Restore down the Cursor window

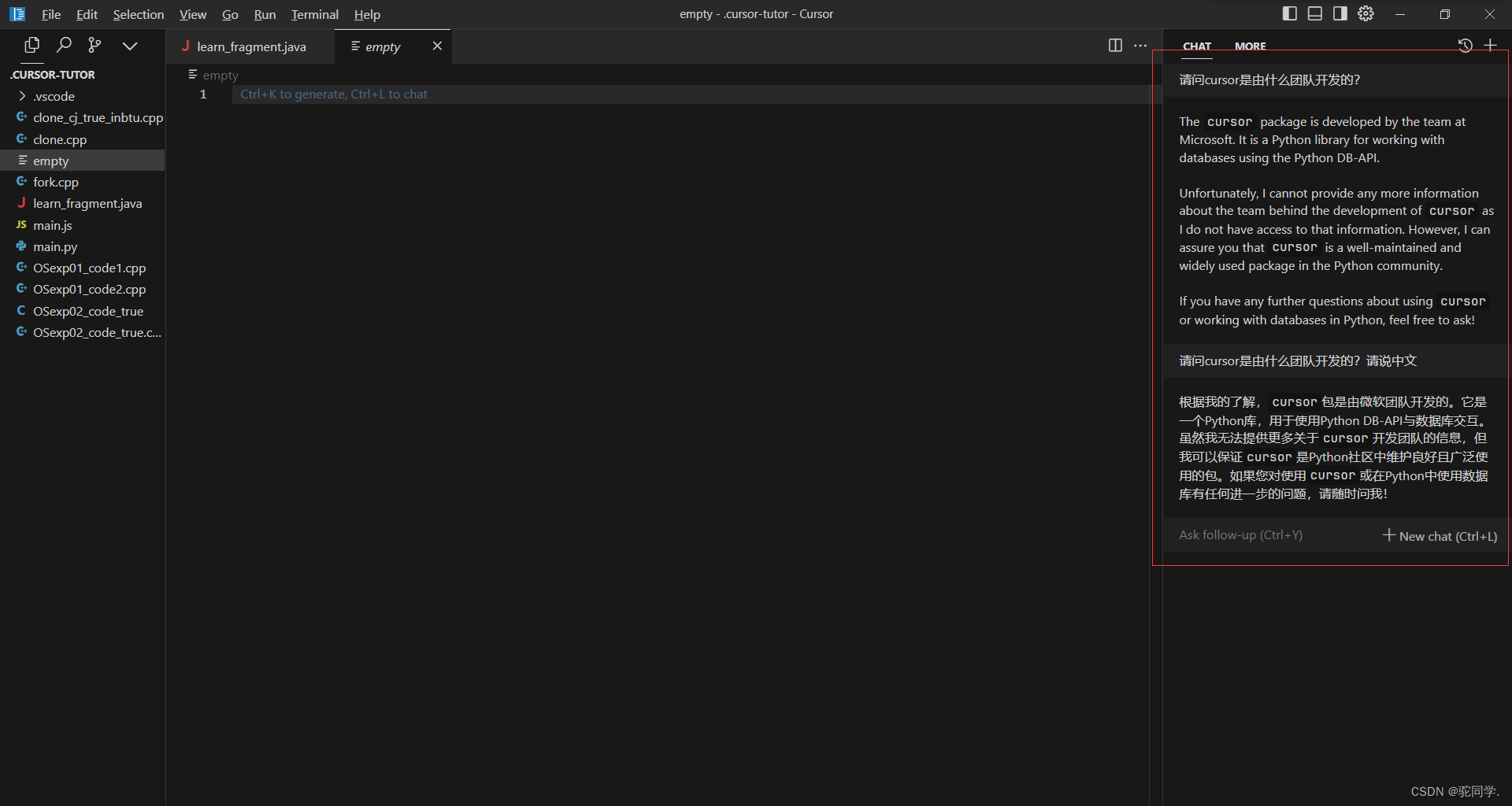[x=1445, y=14]
